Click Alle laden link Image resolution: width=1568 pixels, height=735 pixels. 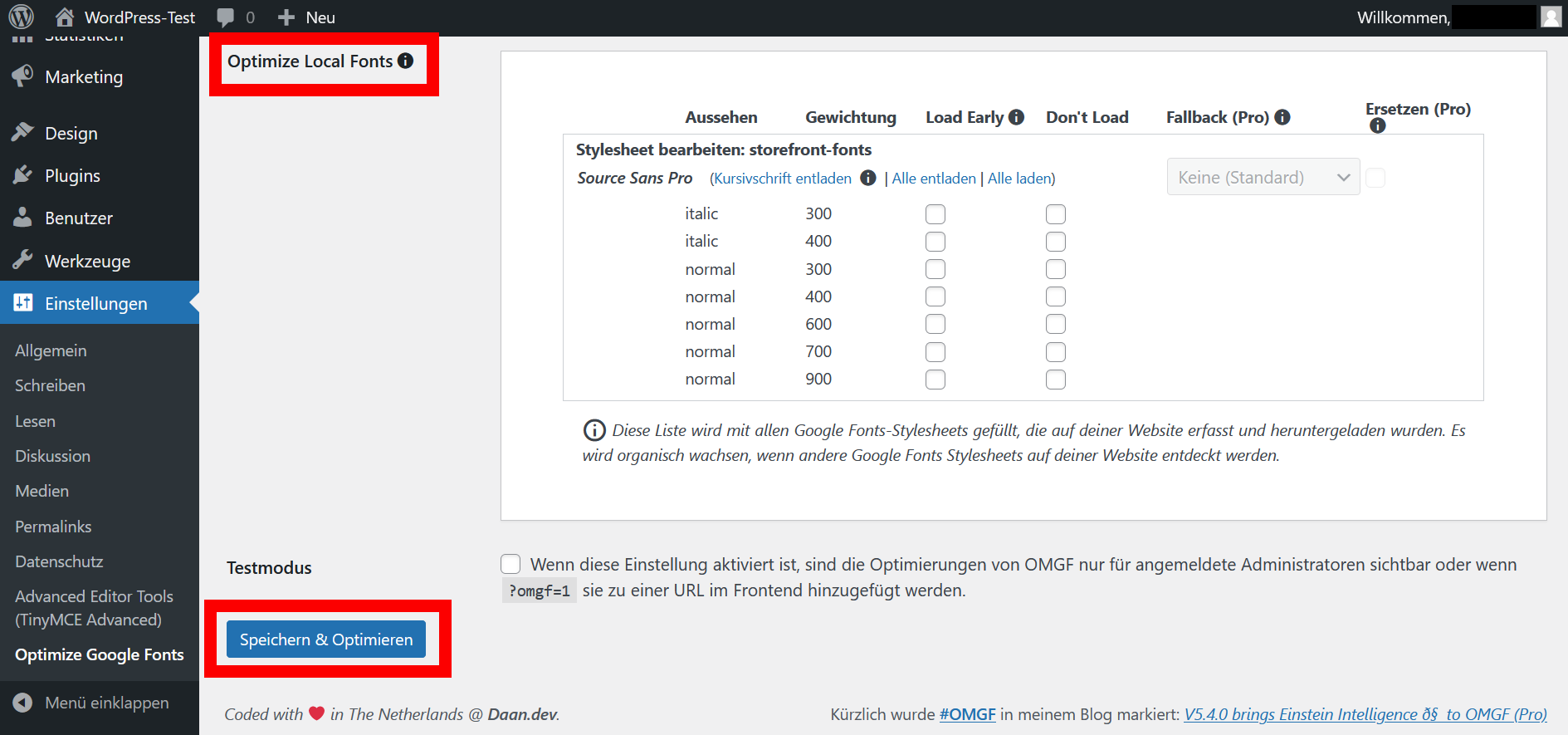click(1019, 179)
